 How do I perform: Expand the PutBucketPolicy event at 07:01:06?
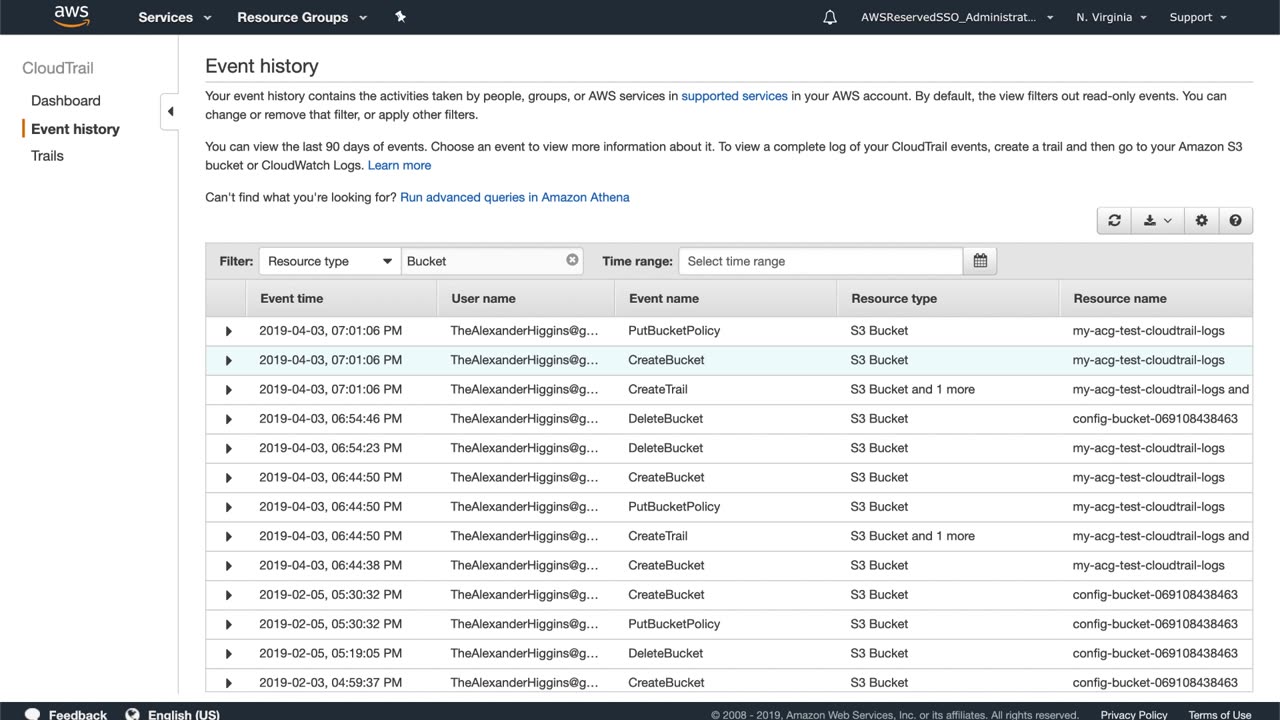(228, 331)
